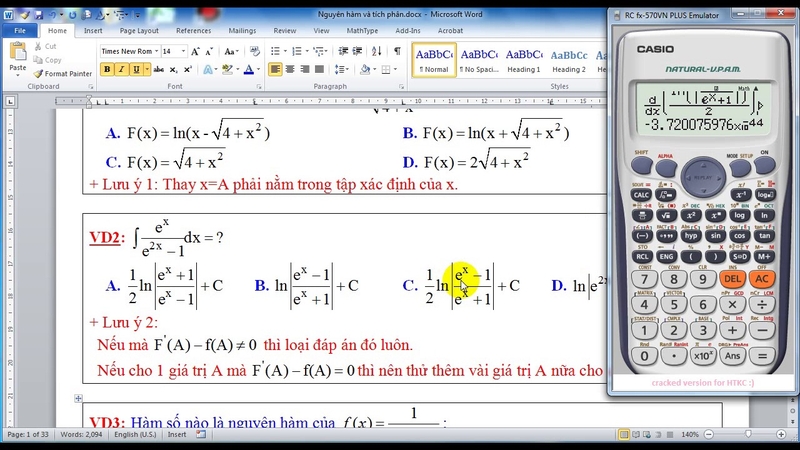Screen dimensions: 800x450
Task: Toggle align text left
Action: tap(275, 69)
